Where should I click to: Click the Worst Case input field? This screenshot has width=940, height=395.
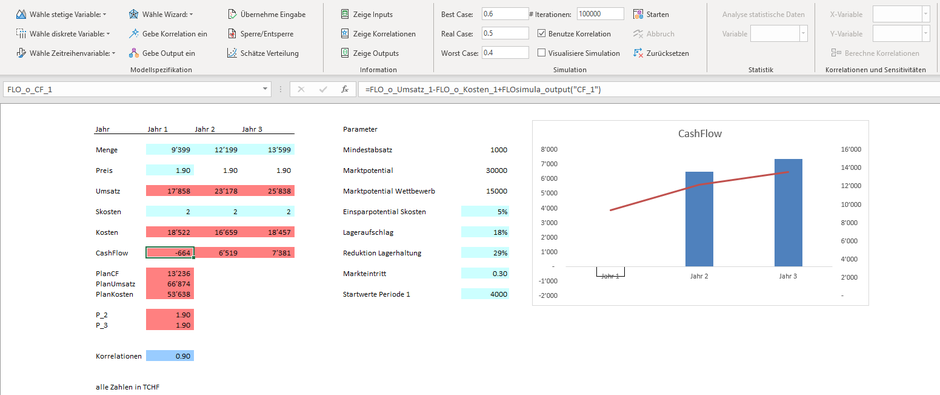pyautogui.click(x=505, y=53)
